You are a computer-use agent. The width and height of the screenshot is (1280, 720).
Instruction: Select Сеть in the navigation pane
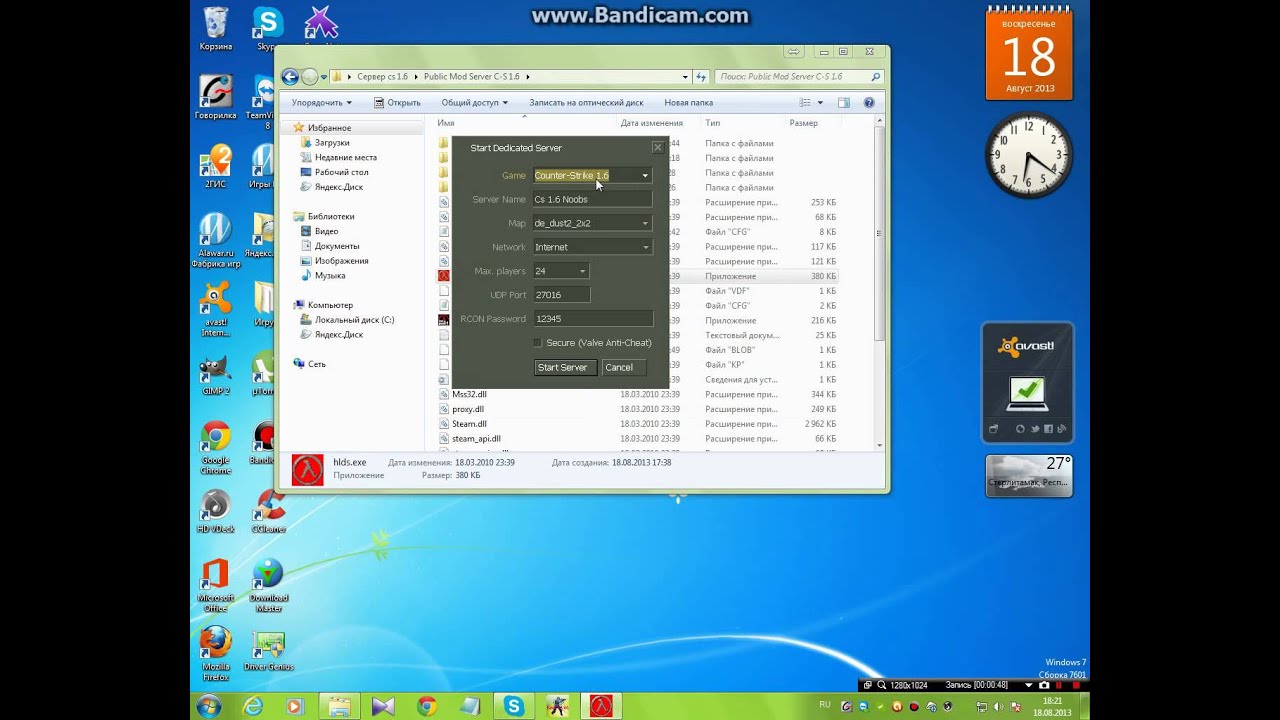316,364
